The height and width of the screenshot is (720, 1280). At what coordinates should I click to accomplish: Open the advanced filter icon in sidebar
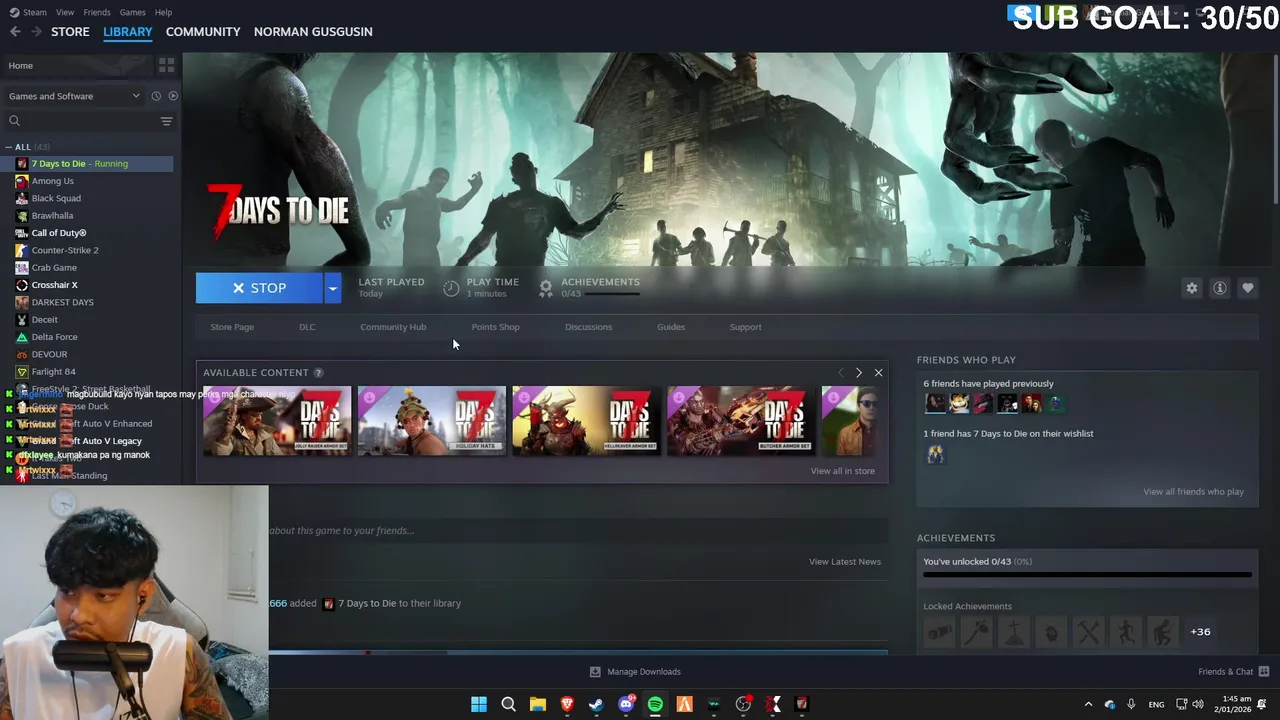click(167, 121)
